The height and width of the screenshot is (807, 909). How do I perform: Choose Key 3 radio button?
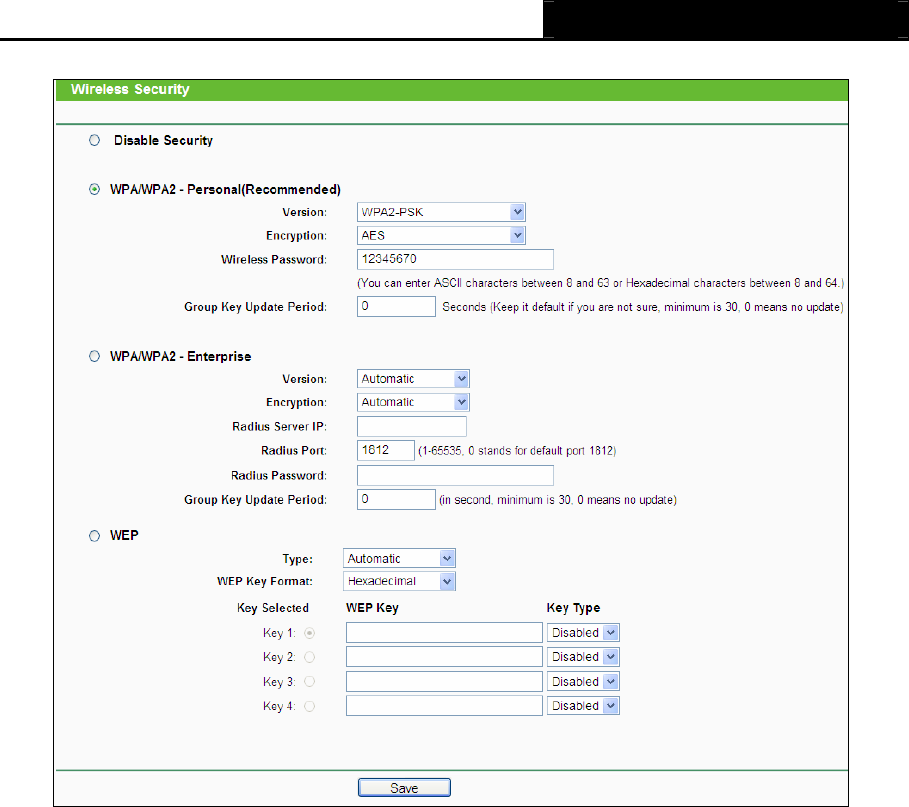[310, 682]
